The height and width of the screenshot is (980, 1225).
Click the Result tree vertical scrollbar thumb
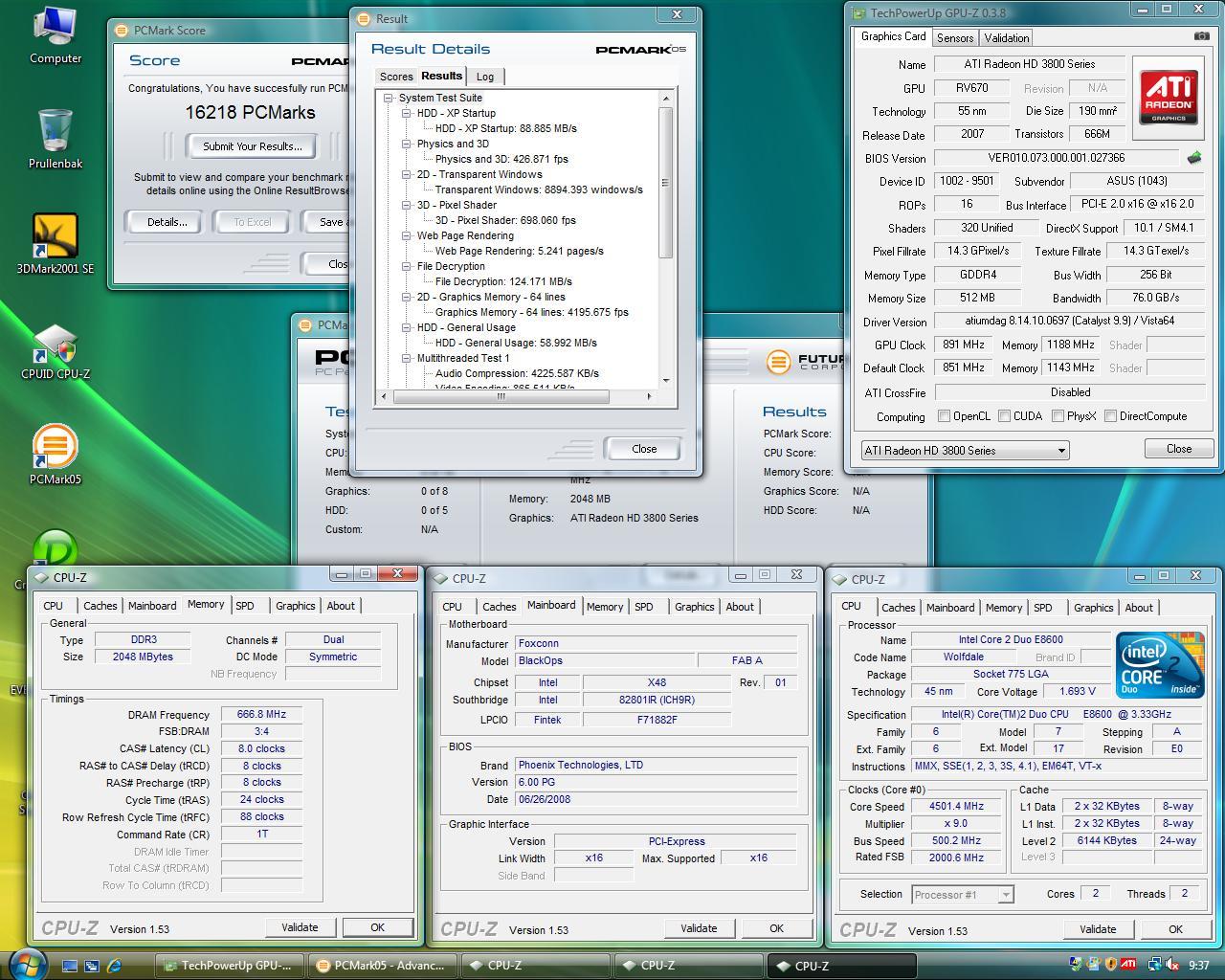[x=666, y=183]
